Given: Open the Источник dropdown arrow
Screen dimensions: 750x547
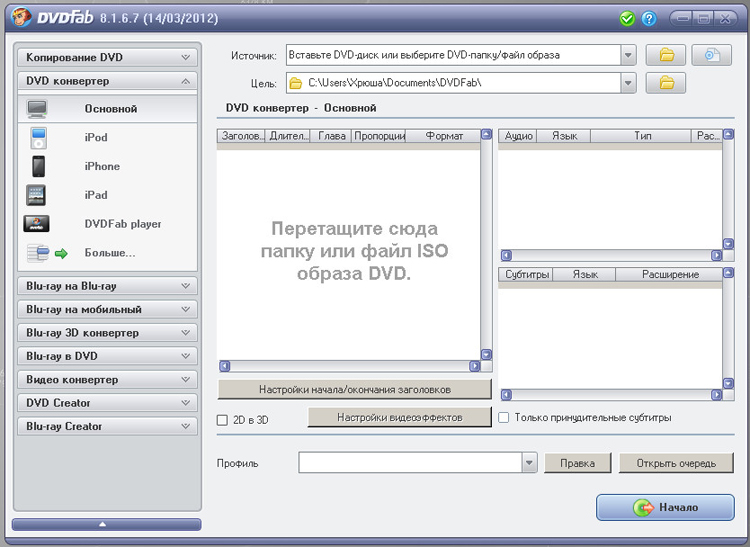Looking at the screenshot, I should point(628,55).
